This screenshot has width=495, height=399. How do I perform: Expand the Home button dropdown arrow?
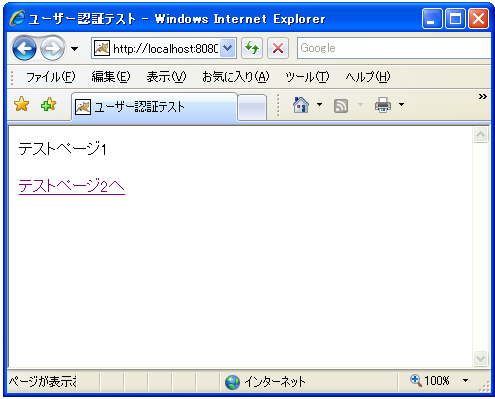click(x=319, y=105)
